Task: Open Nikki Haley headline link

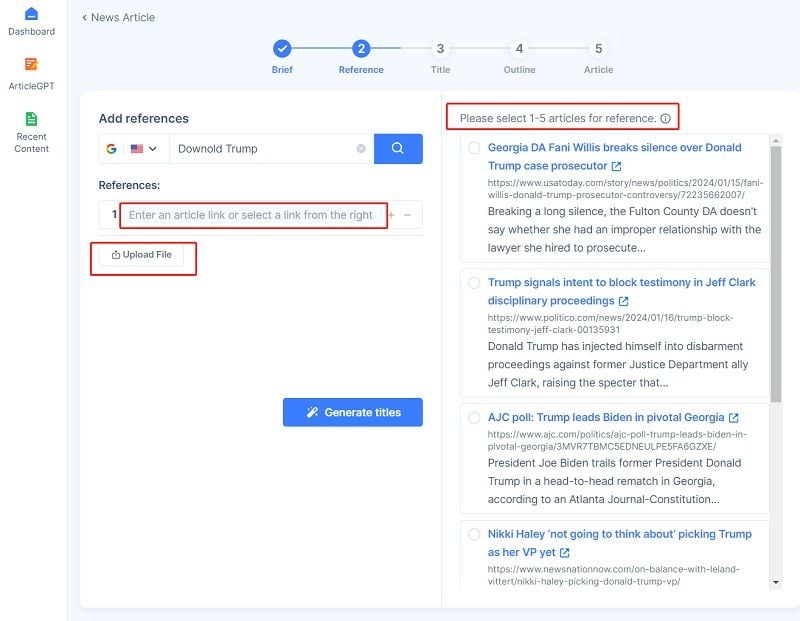Action: click(619, 543)
